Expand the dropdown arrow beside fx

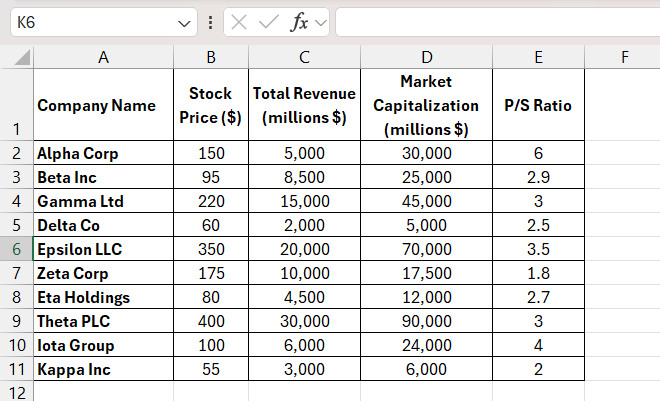pos(321,22)
